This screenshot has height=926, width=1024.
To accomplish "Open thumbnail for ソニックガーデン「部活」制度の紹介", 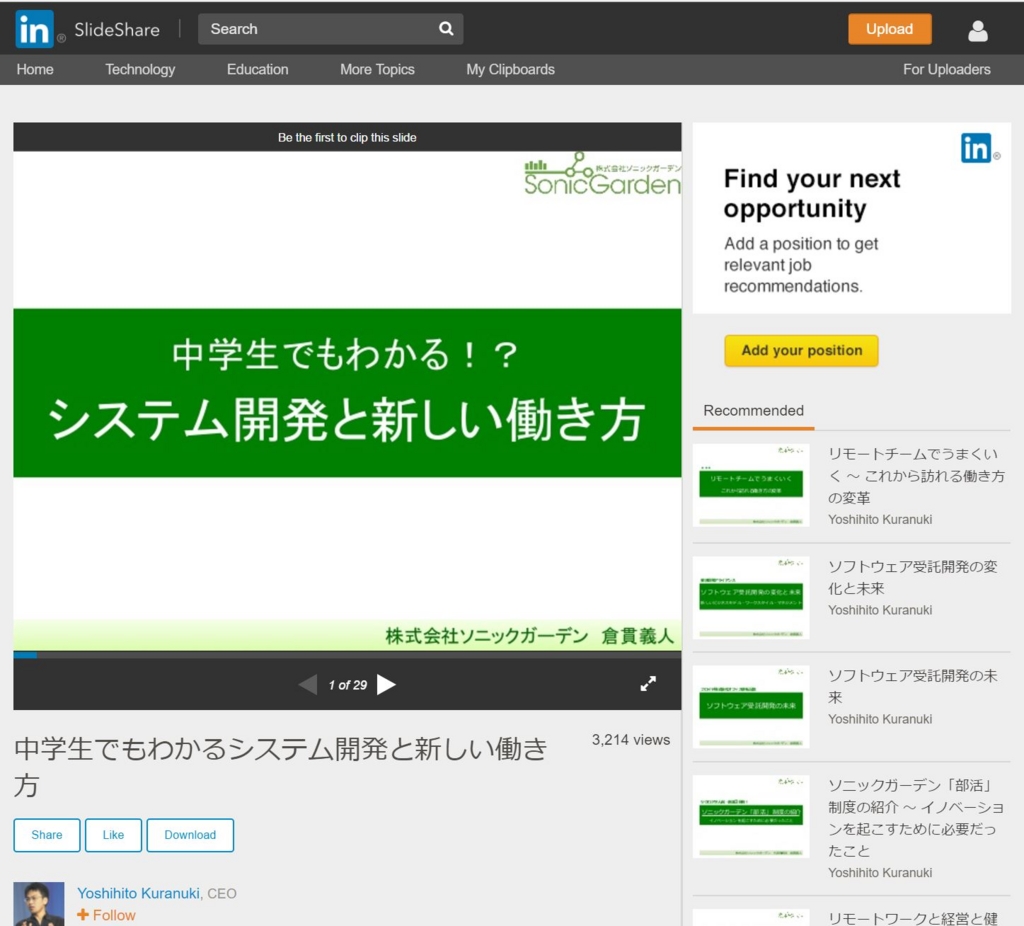I will click(x=751, y=816).
